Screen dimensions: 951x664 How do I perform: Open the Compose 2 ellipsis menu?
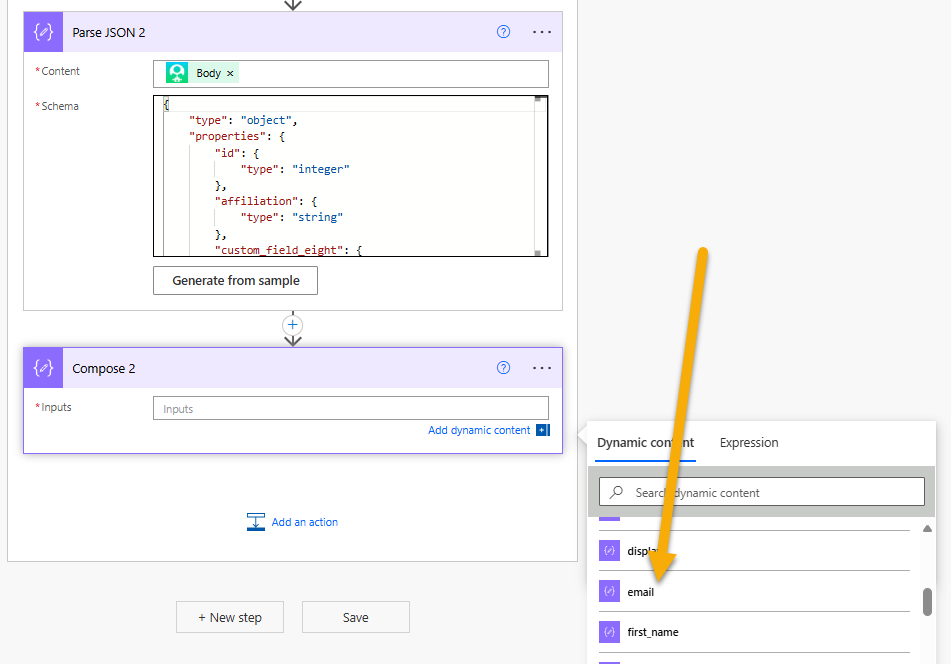[x=542, y=367]
